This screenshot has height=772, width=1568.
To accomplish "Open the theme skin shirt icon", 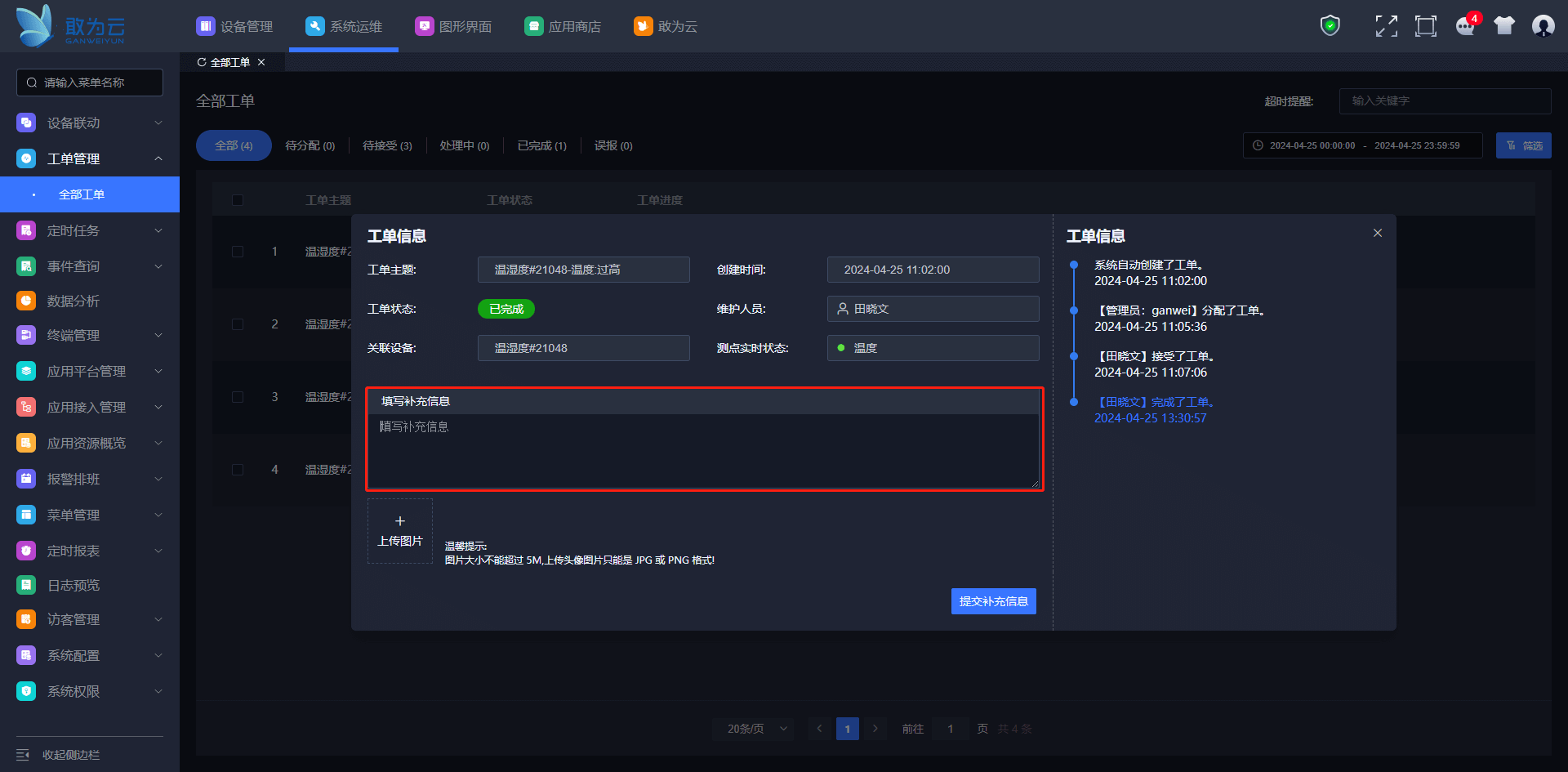I will (1504, 26).
